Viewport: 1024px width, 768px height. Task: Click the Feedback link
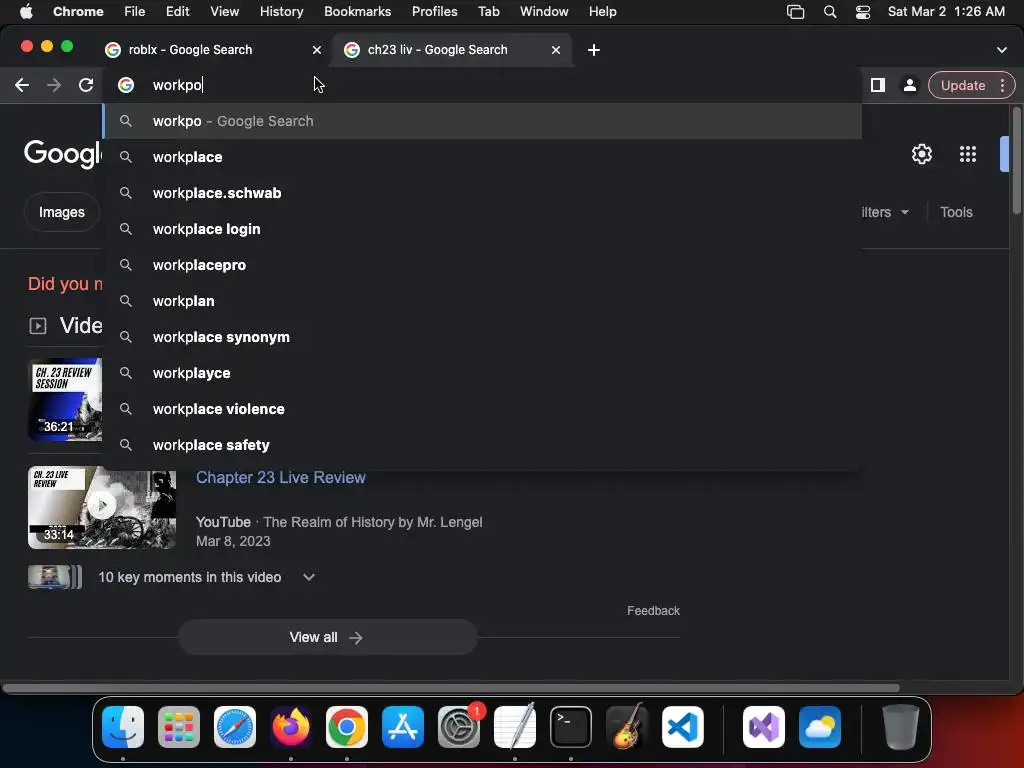653,611
